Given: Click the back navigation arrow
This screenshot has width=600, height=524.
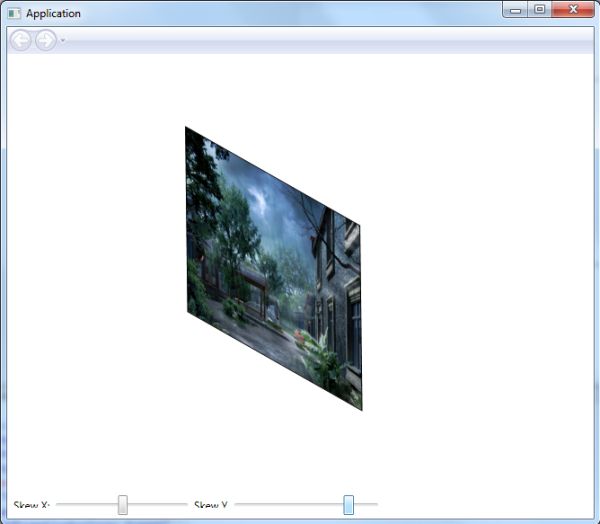Looking at the screenshot, I should coord(21,40).
